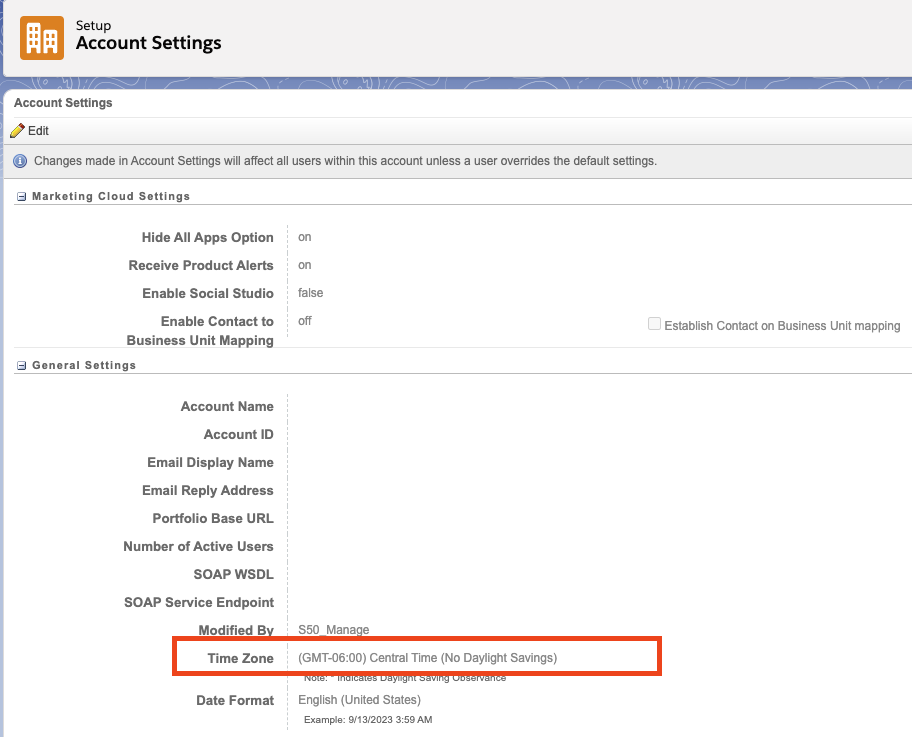Click the 'off' value for Business Unit Mapping
This screenshot has height=737, width=912.
click(305, 321)
